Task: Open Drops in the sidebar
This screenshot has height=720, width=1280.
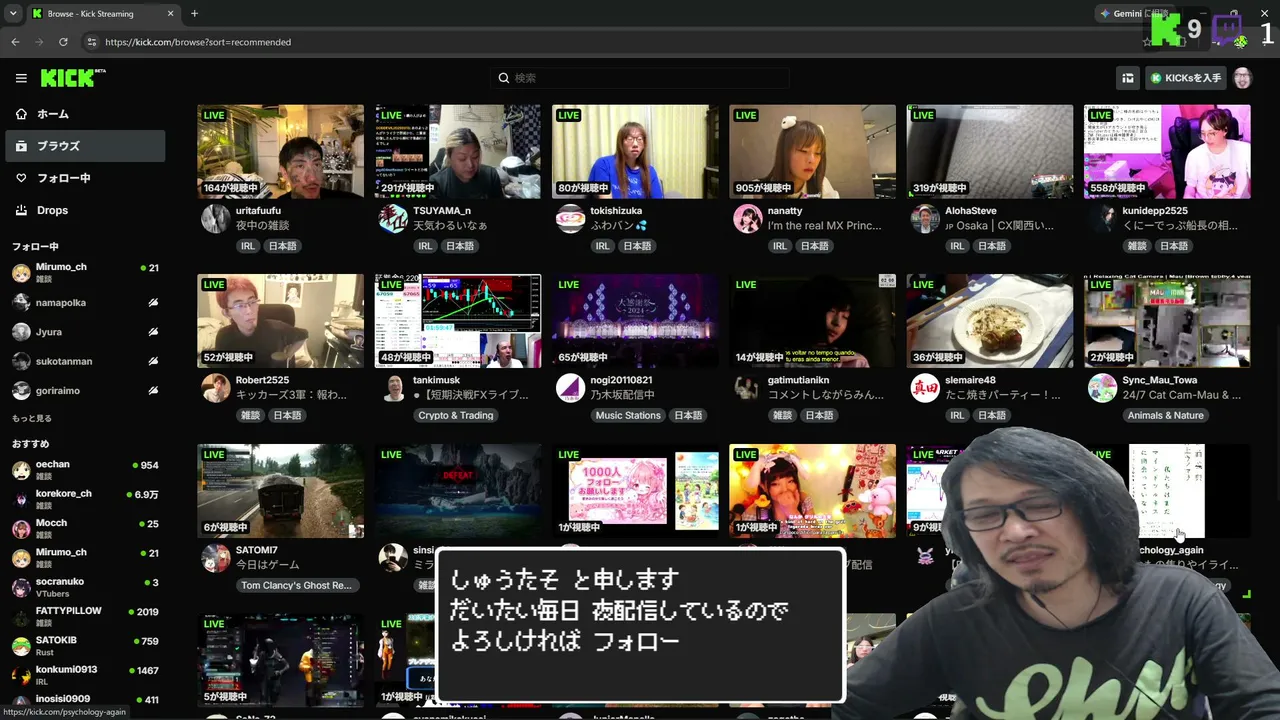Action: pyautogui.click(x=83, y=210)
